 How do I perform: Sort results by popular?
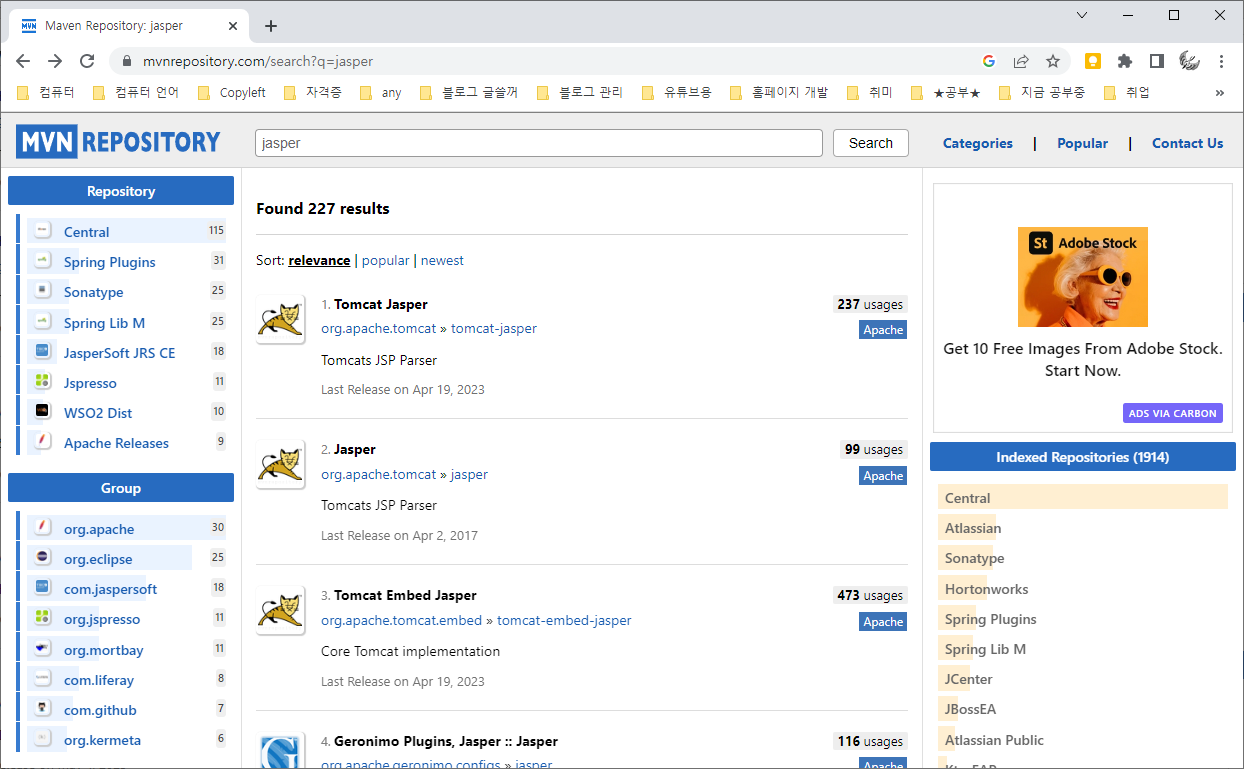pyautogui.click(x=385, y=260)
